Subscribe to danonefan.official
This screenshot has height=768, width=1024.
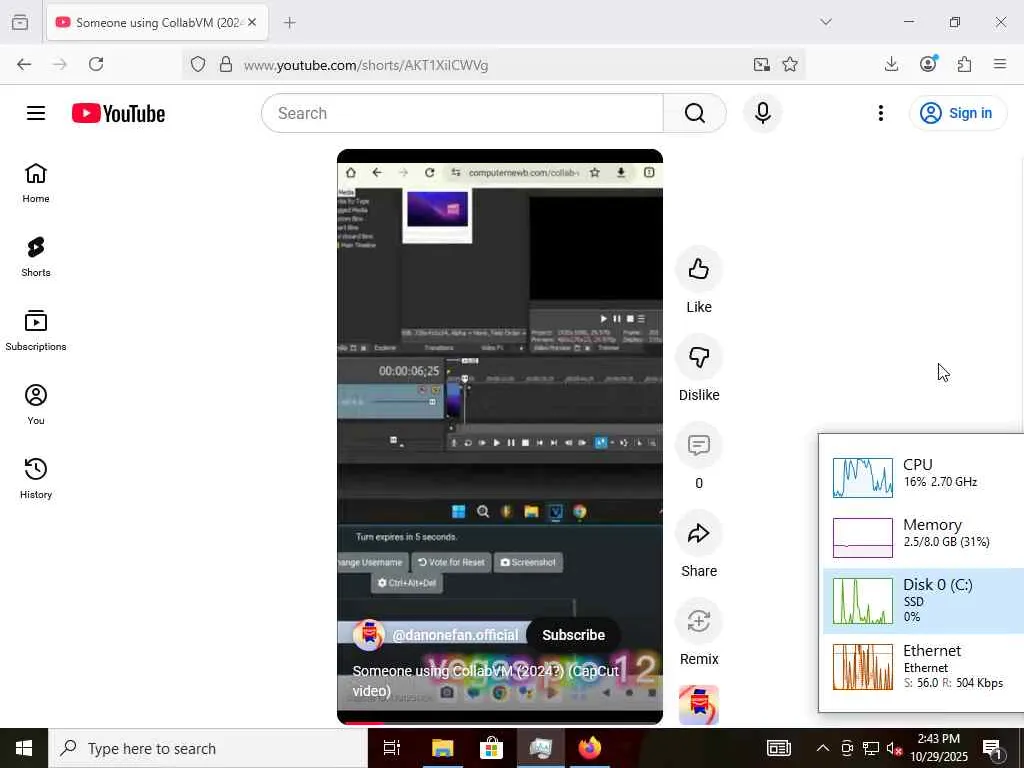pos(573,635)
